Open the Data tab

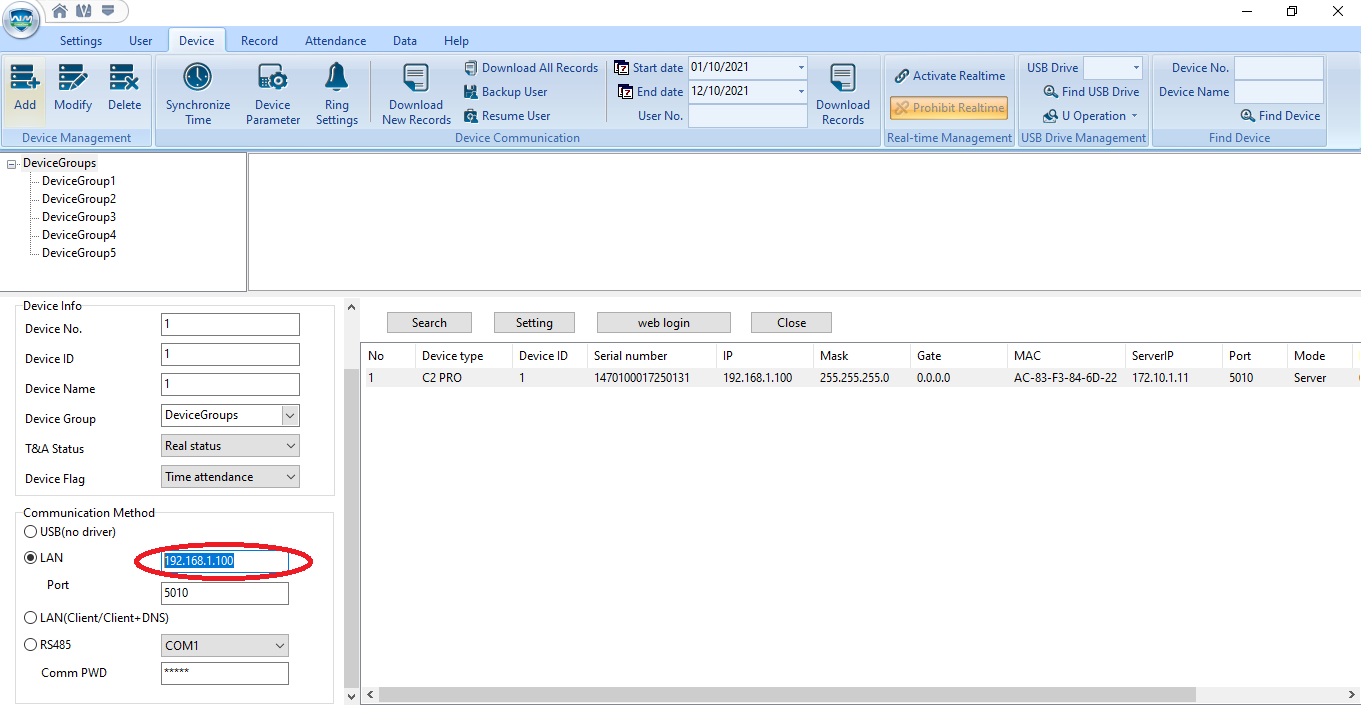coord(405,41)
